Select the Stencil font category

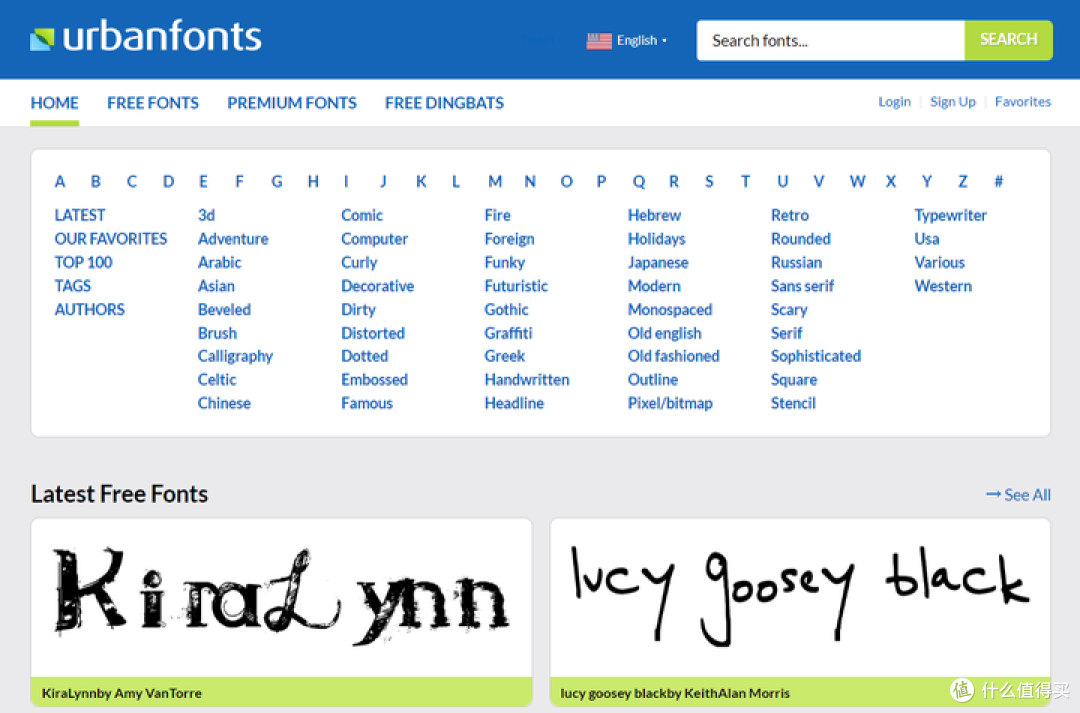point(793,403)
